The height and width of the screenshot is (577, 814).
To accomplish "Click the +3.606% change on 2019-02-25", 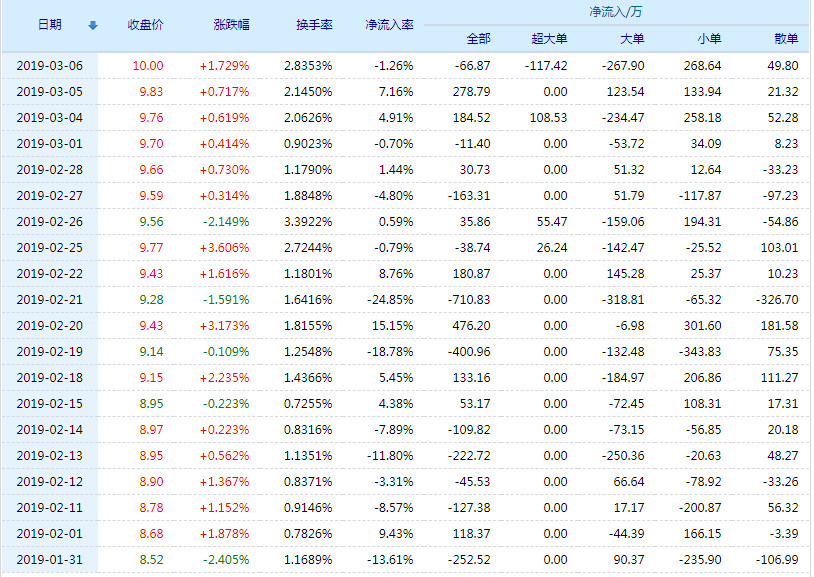I will 225,247.
